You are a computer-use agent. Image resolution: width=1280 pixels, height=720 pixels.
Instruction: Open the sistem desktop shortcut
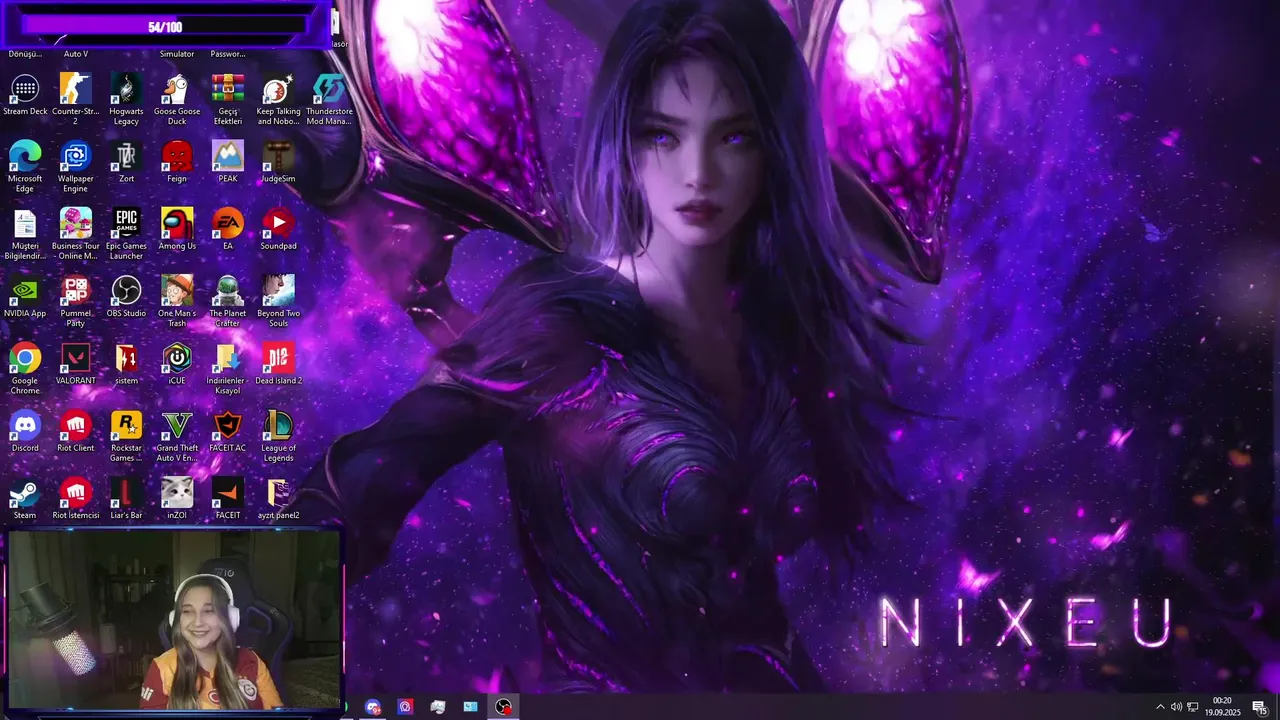click(x=126, y=363)
